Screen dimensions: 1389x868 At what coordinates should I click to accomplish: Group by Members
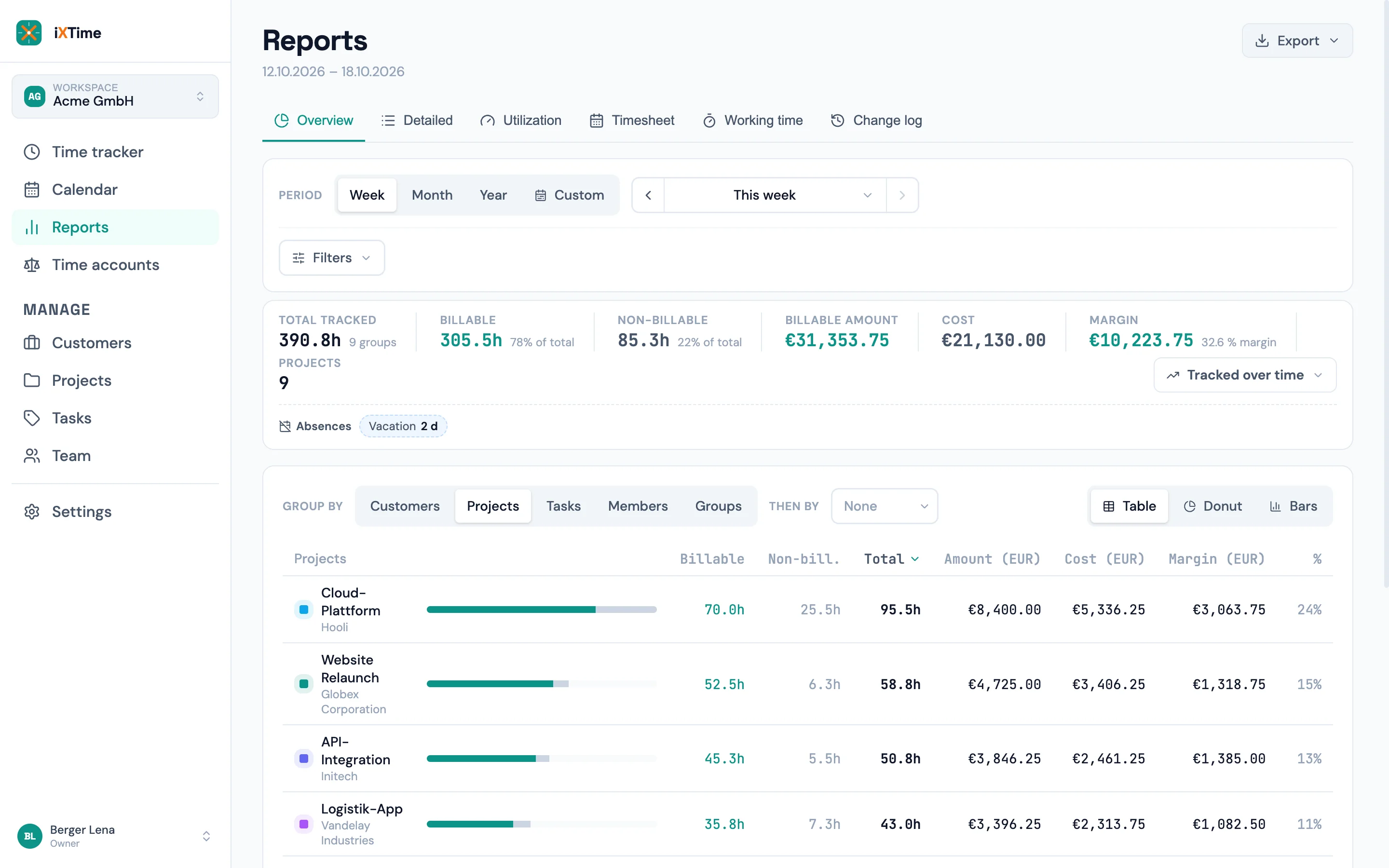[x=638, y=506]
